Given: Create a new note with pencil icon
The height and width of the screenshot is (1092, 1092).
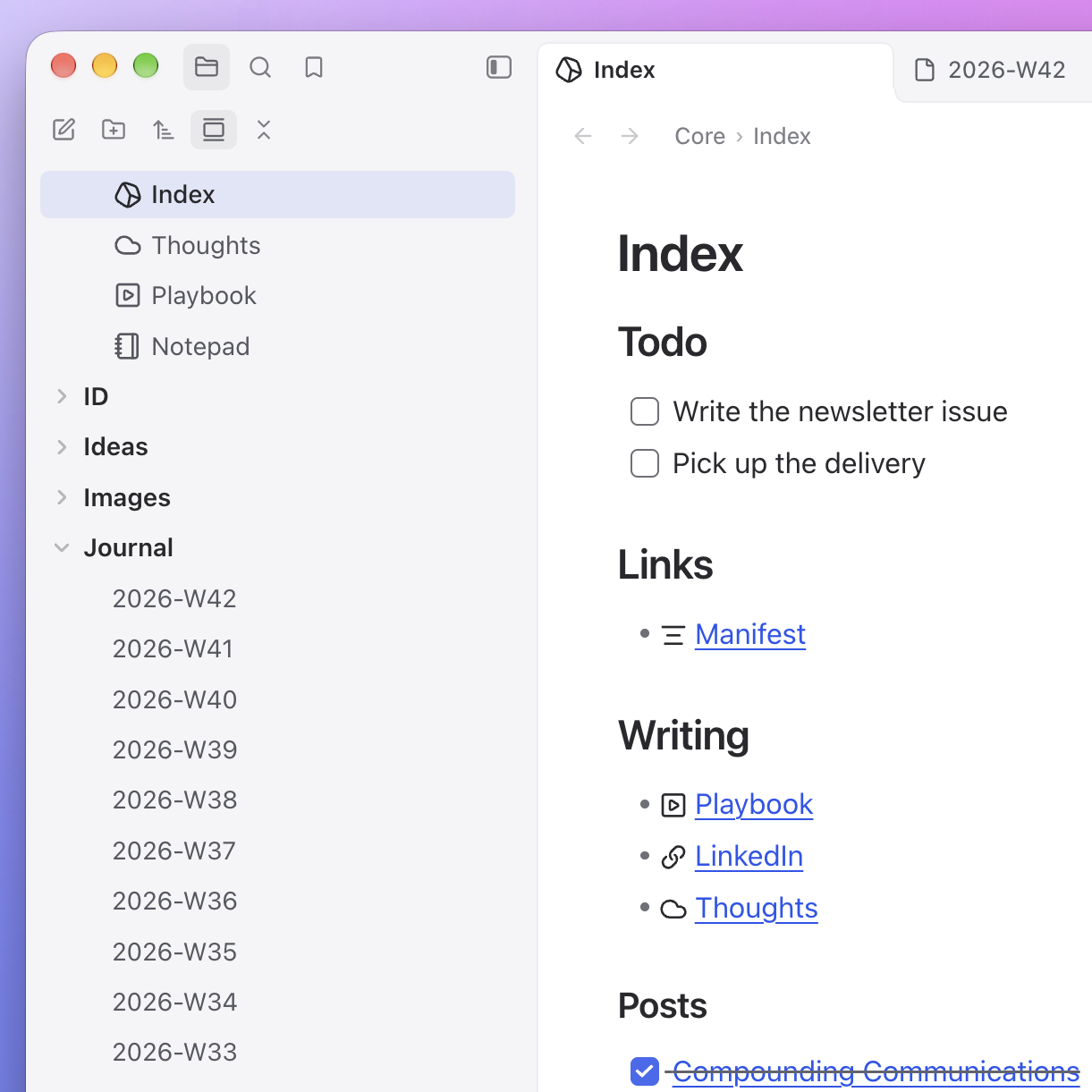Looking at the screenshot, I should (x=63, y=130).
